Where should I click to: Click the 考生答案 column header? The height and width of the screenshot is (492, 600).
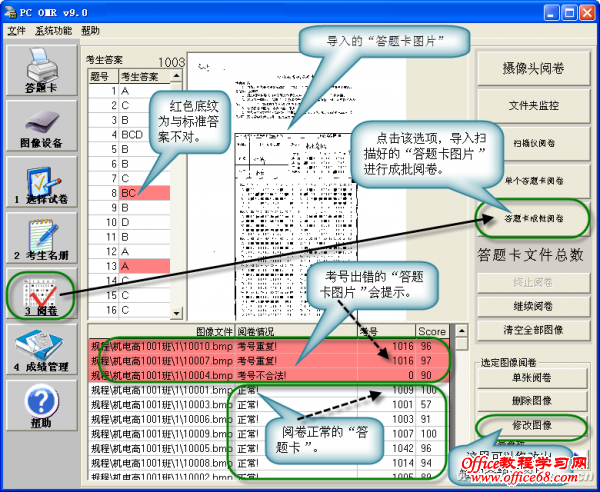point(144,77)
